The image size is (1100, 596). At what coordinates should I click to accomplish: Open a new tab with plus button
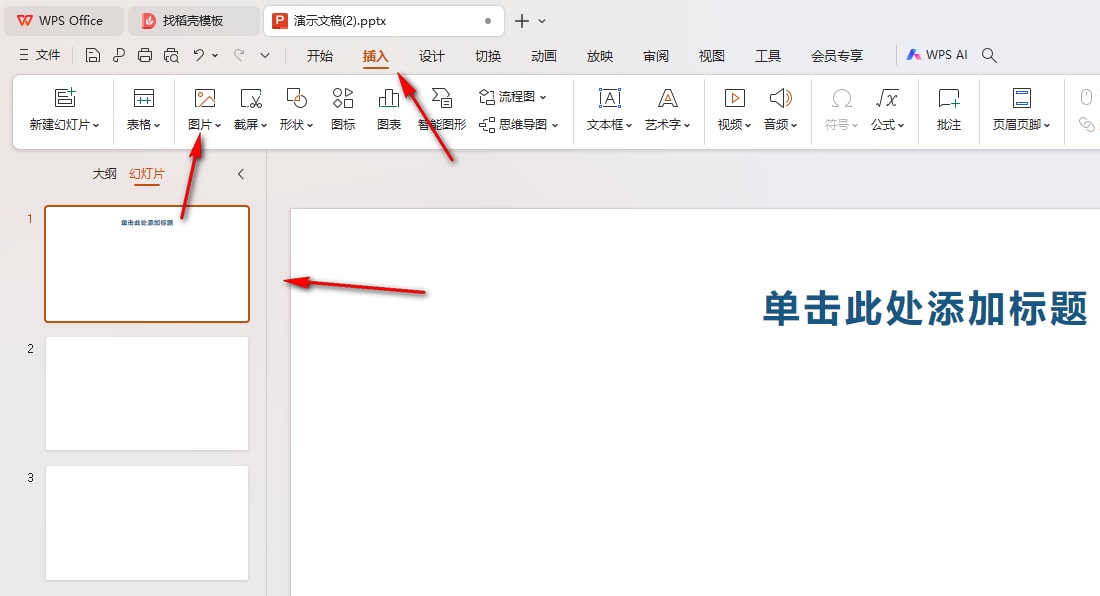[522, 21]
